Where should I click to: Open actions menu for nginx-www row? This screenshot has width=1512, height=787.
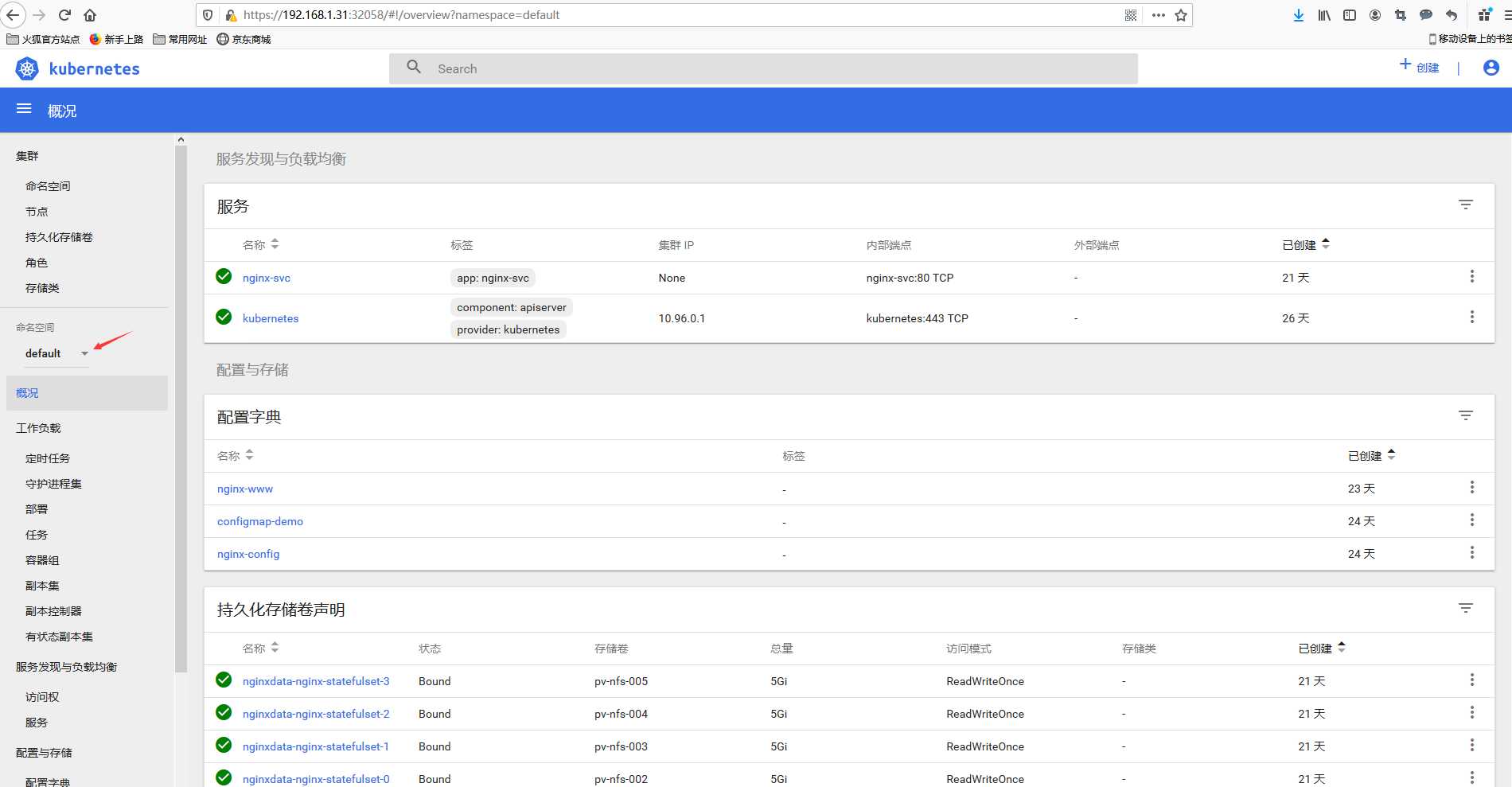pos(1472,488)
